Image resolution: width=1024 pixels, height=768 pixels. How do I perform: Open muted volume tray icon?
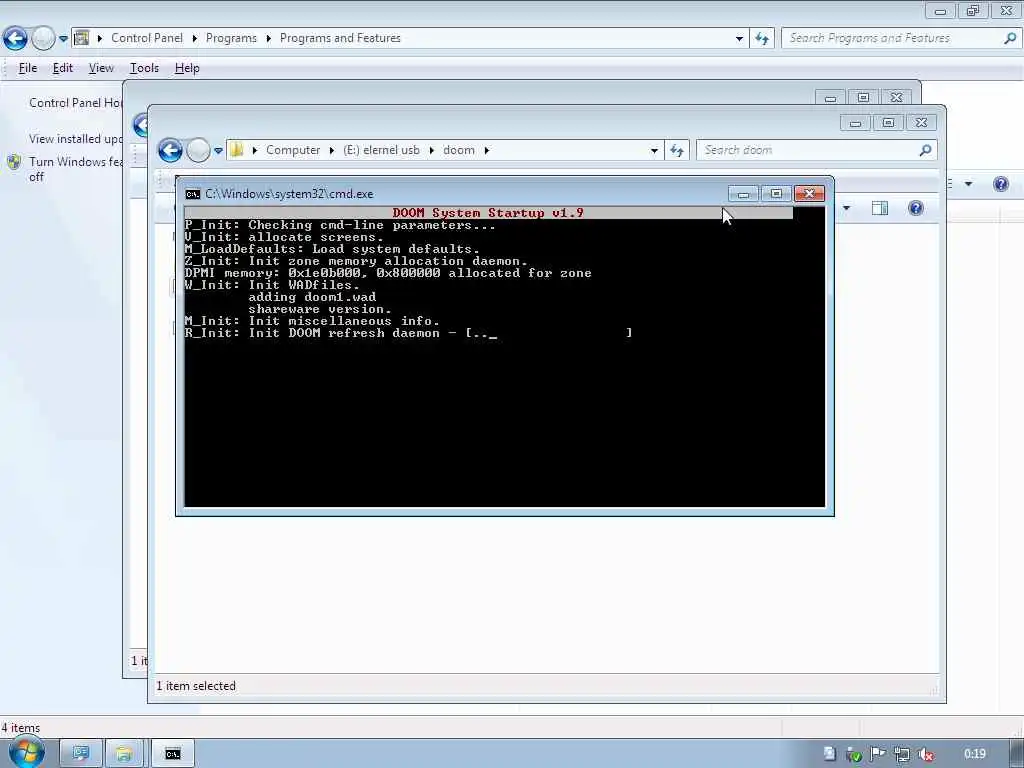pyautogui.click(x=925, y=754)
